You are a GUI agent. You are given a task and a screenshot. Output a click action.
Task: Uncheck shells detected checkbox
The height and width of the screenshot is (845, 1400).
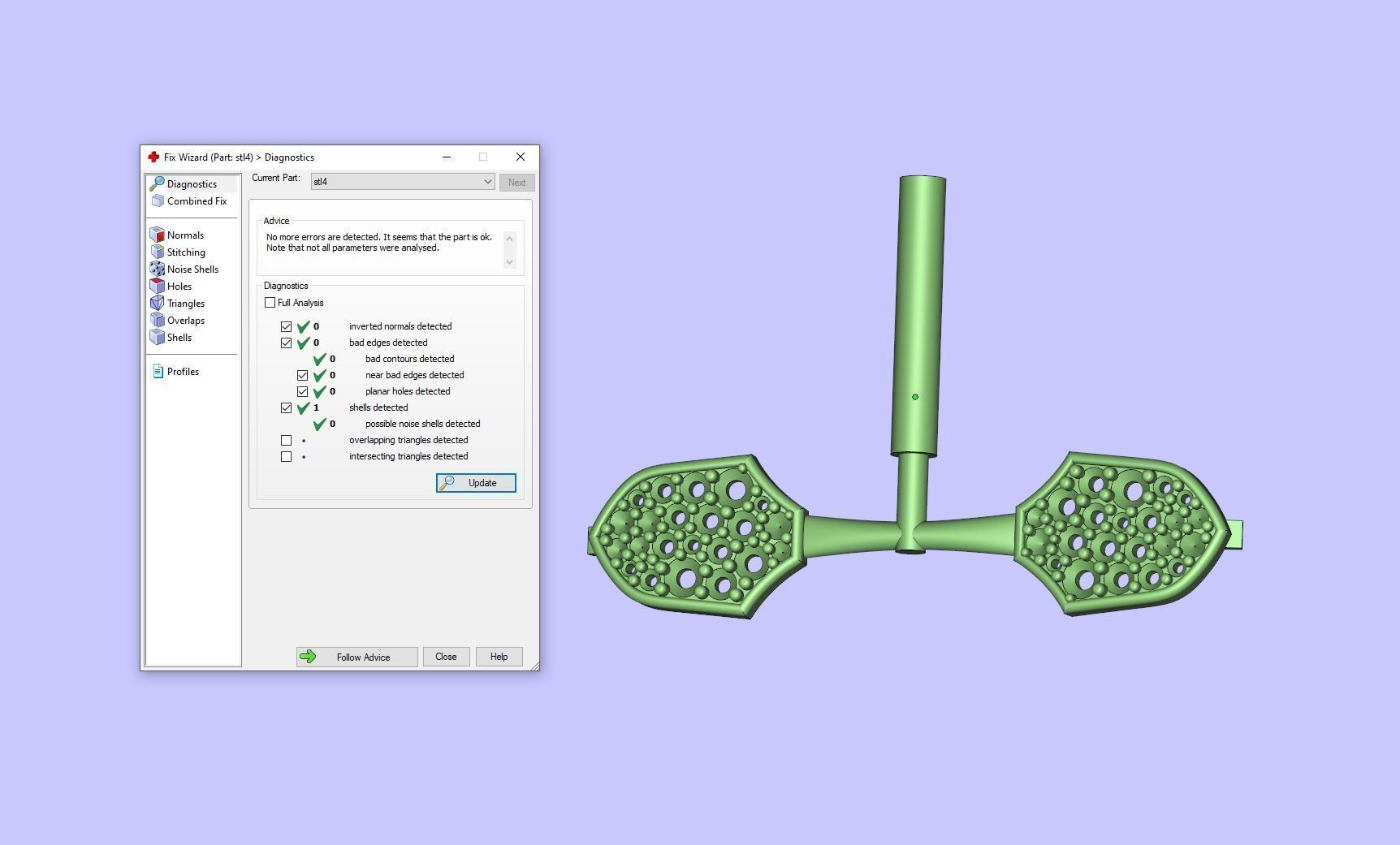pos(287,407)
